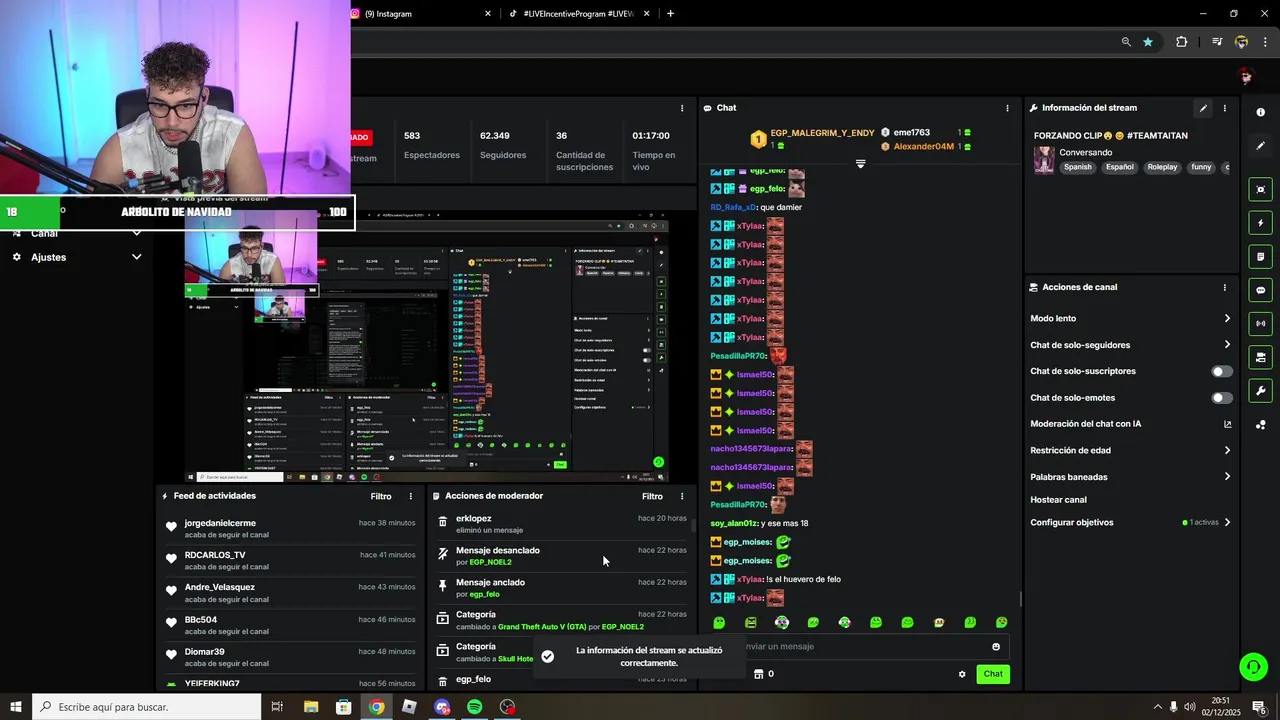The height and width of the screenshot is (720, 1280).
Task: Open Chrome media control icon
Action: tap(1217, 42)
